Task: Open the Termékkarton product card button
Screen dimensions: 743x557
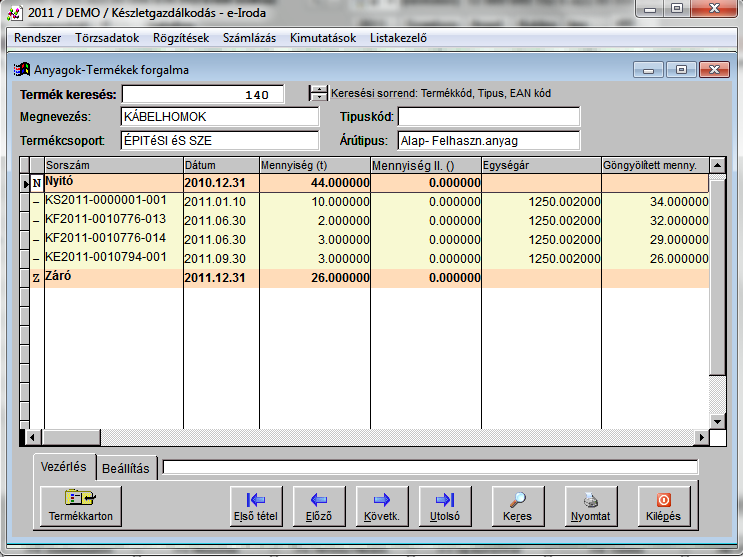Action: [80, 505]
